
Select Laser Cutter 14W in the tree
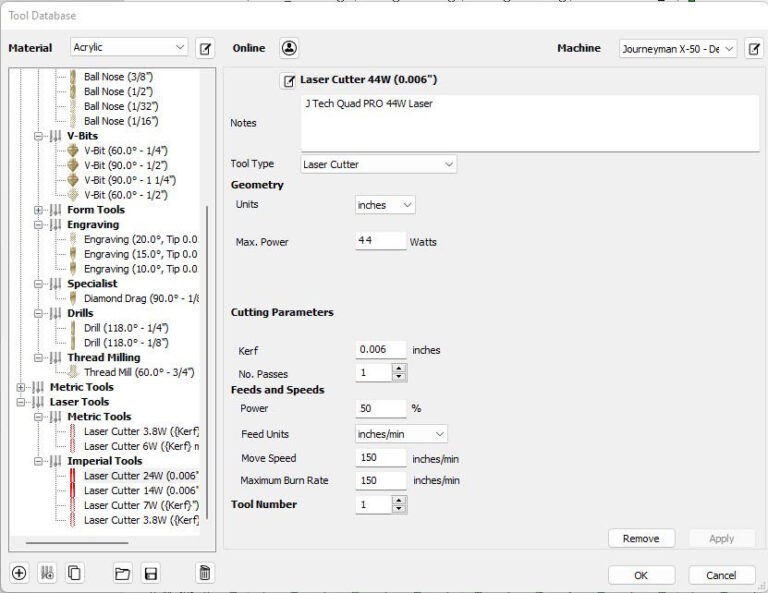pos(140,491)
